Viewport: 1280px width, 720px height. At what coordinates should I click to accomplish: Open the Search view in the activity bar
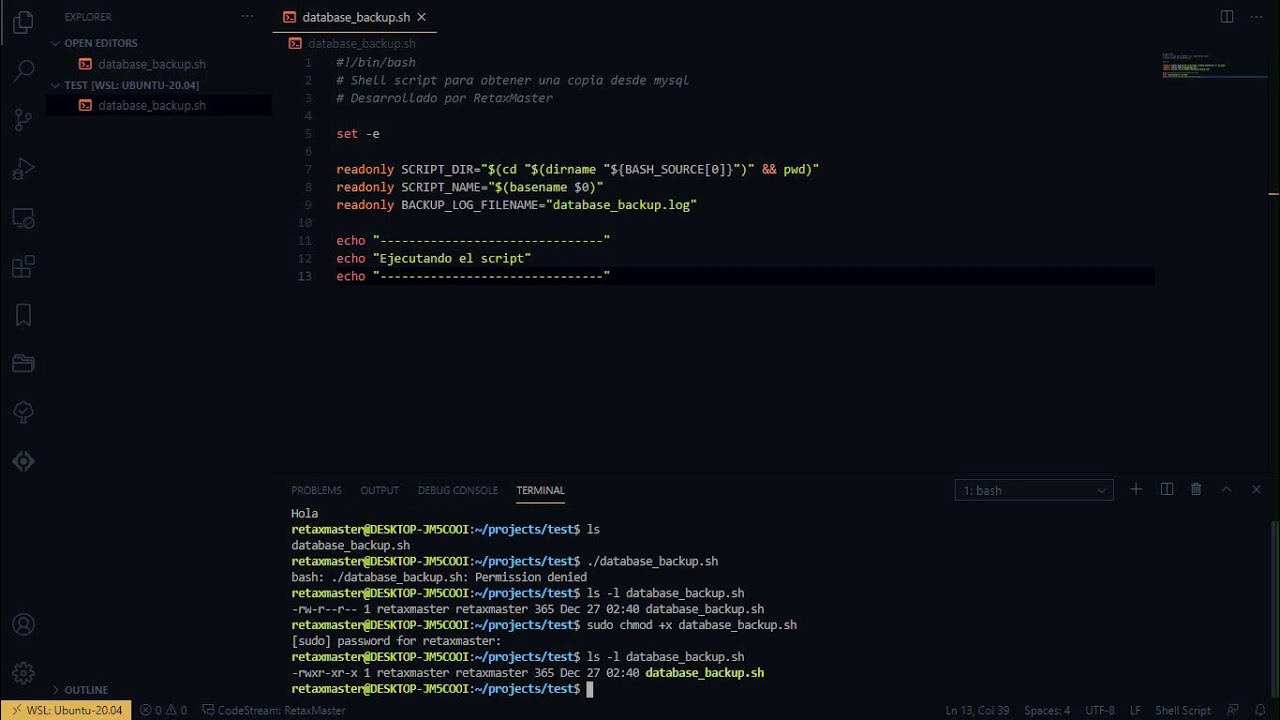click(x=24, y=71)
